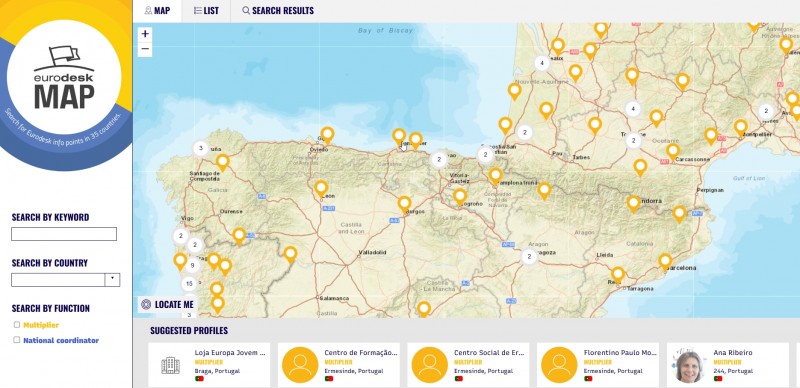Open cluster marker 2 near San Sebastian
800x388 pixels.
tap(486, 155)
